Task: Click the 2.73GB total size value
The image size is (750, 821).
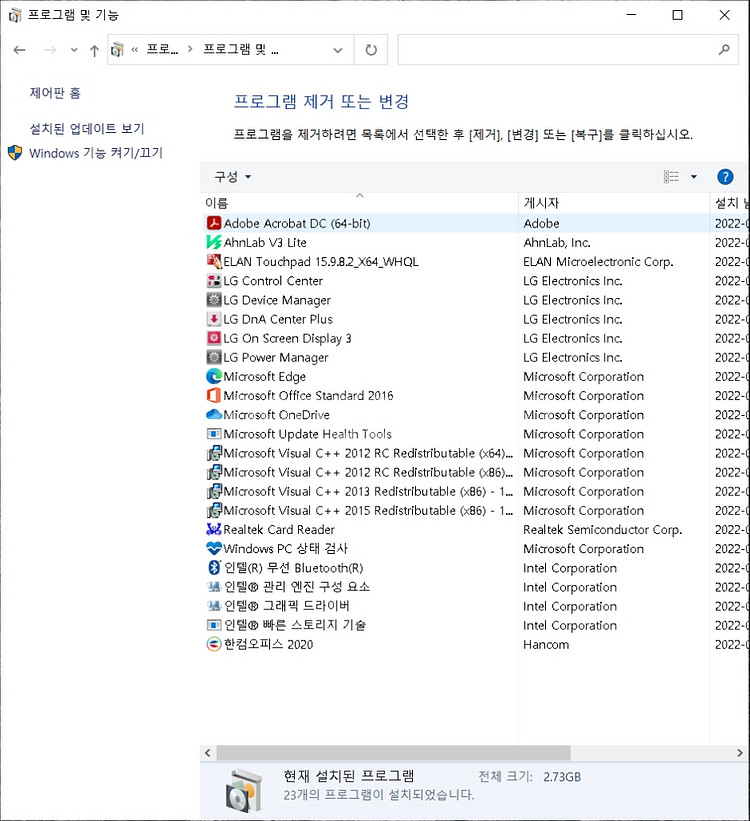Action: click(562, 776)
